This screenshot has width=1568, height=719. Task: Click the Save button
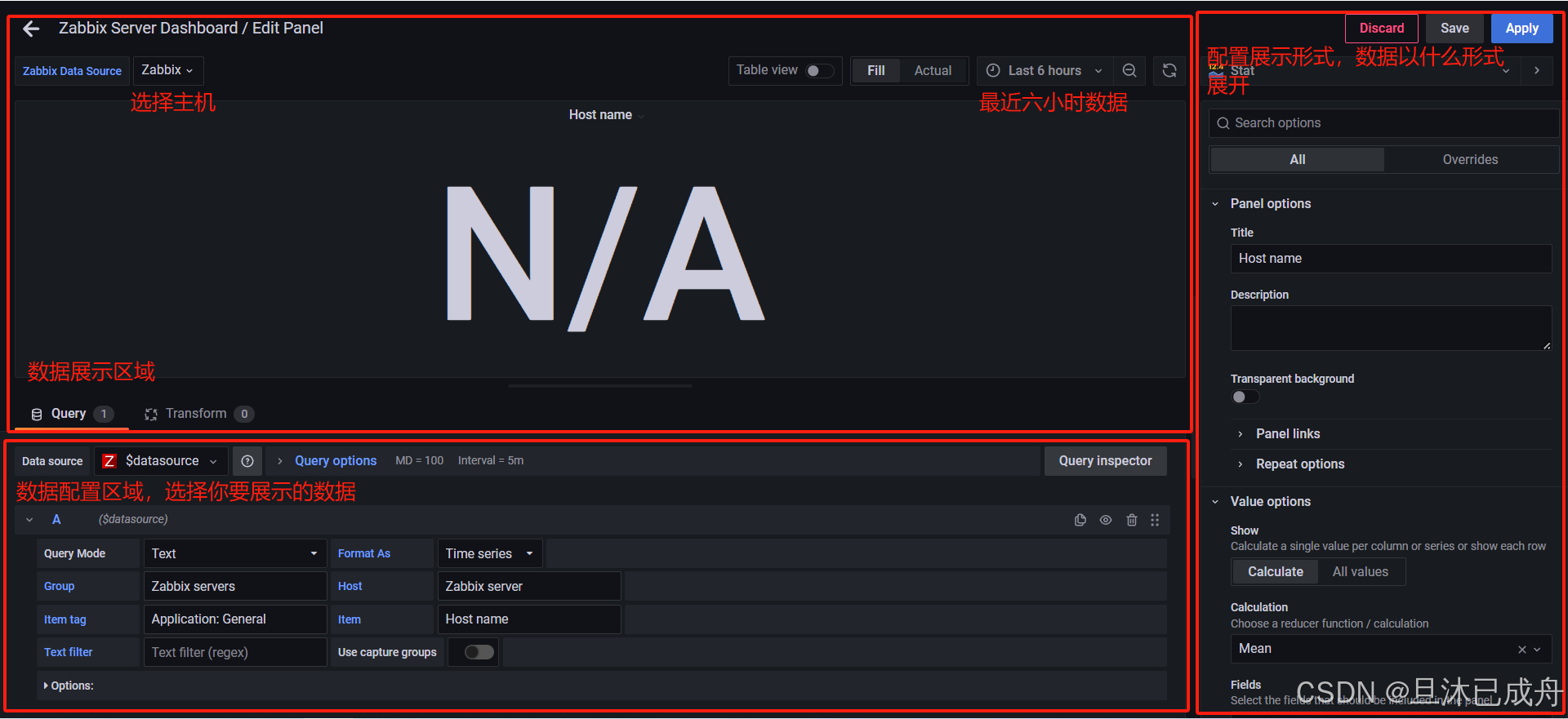coord(1454,29)
